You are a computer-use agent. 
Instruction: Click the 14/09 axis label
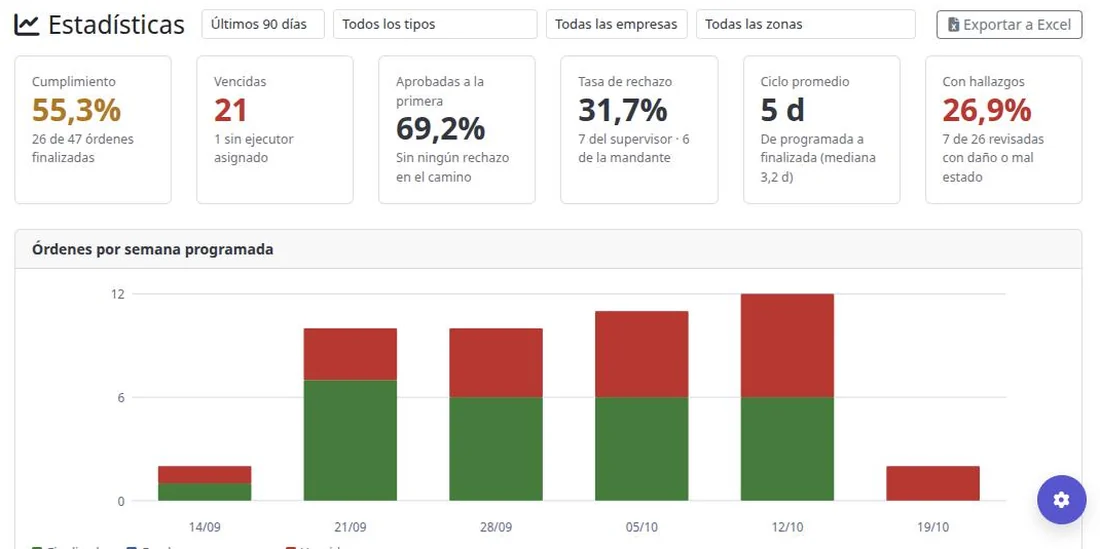point(205,527)
